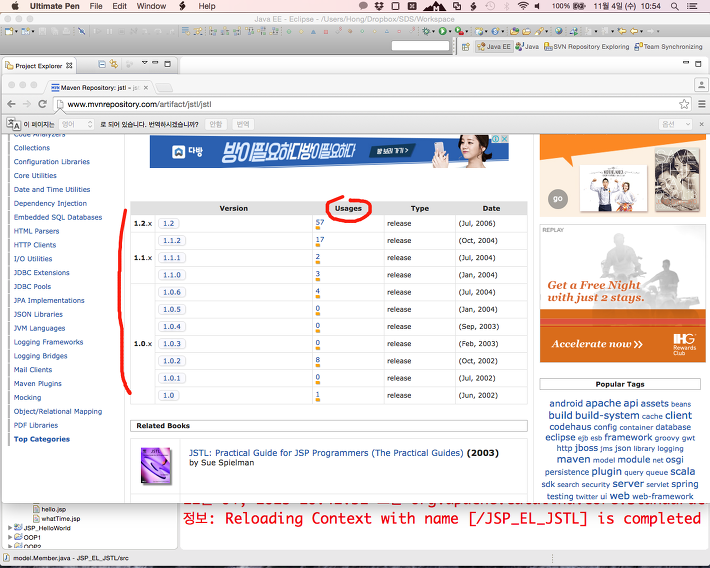Click the round go button on ad
Screen dimensions: 710x568
coord(558,198)
